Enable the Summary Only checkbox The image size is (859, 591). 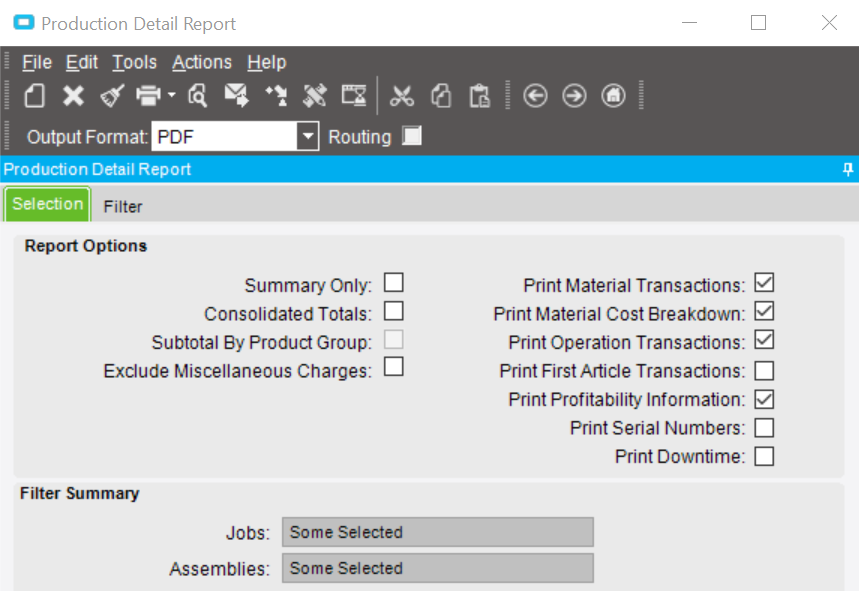tap(393, 283)
